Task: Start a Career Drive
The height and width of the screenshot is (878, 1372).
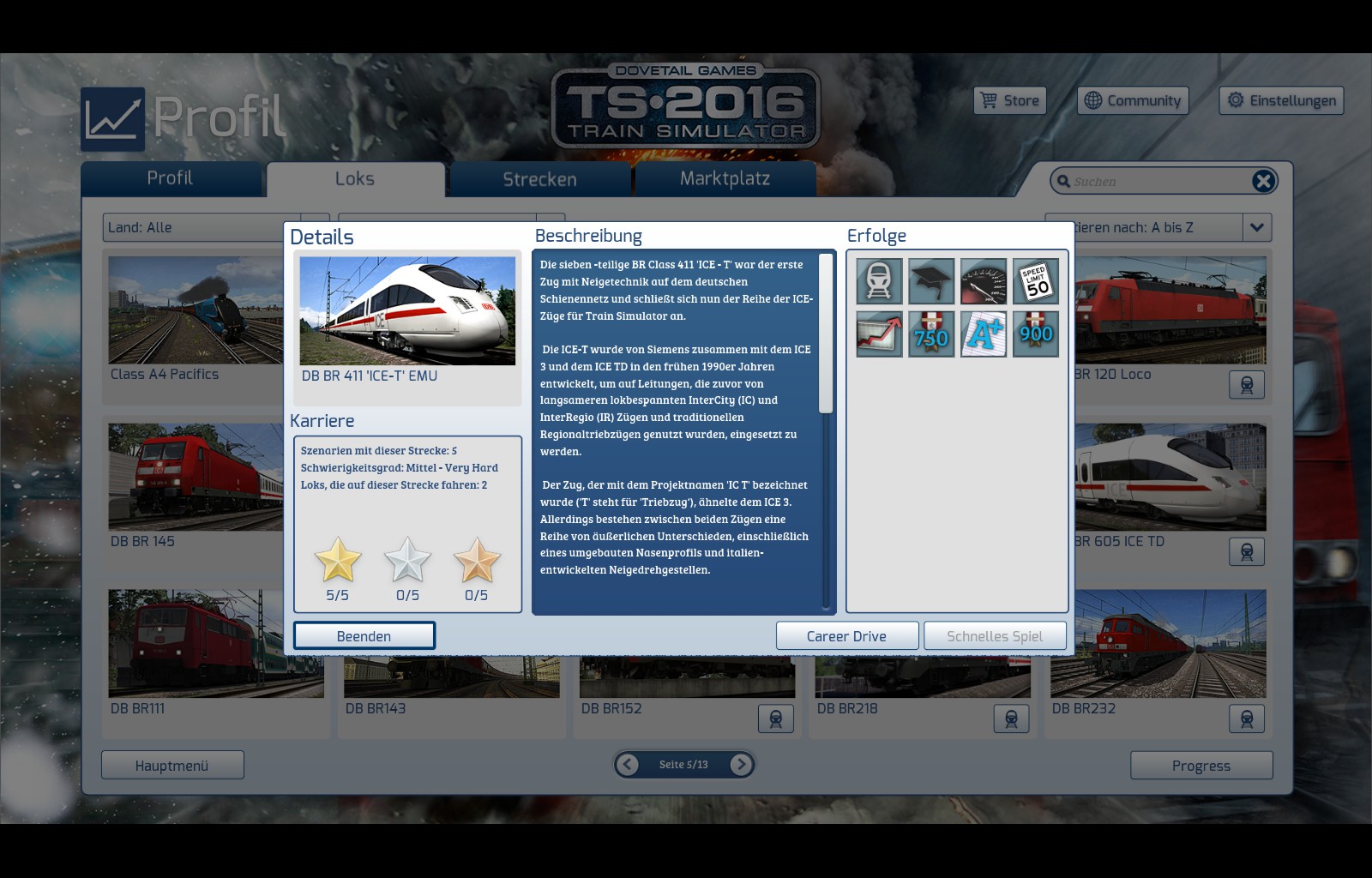Action: [847, 636]
